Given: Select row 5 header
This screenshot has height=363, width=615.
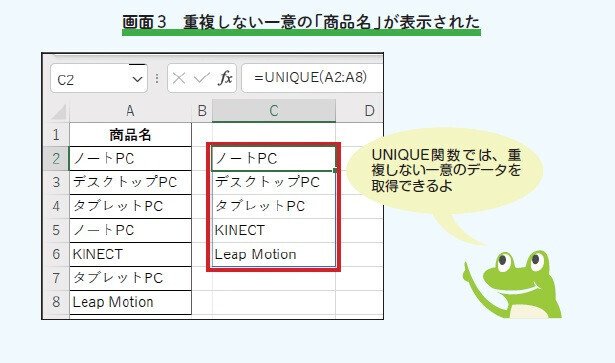Looking at the screenshot, I should tap(56, 230).
